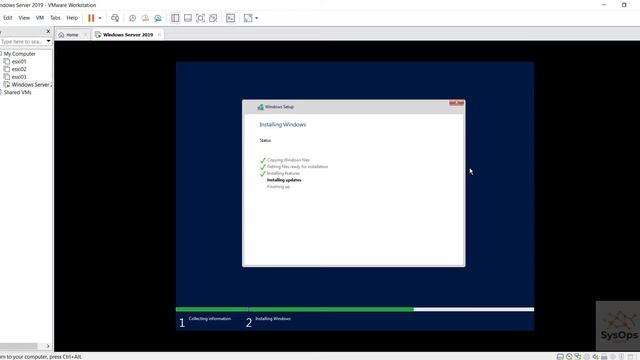
Task: Click the sound card status icon
Action: coord(595,356)
